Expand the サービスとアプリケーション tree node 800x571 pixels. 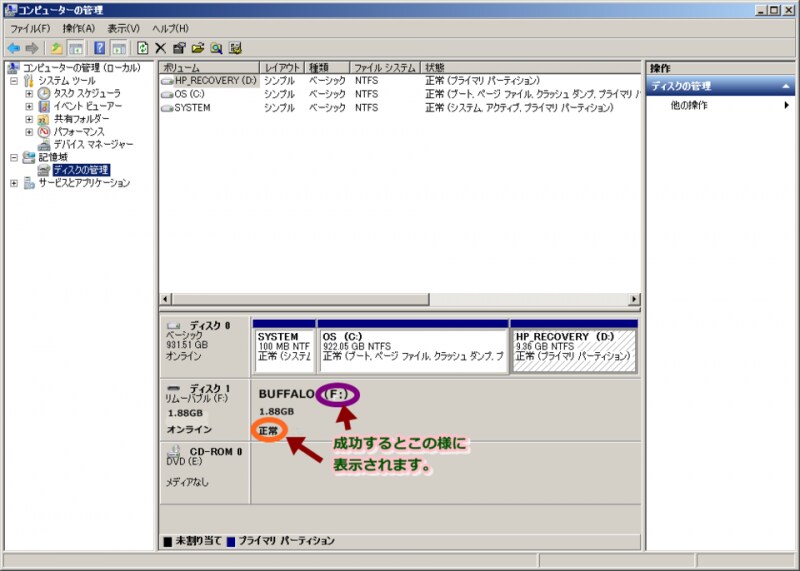coord(14,183)
